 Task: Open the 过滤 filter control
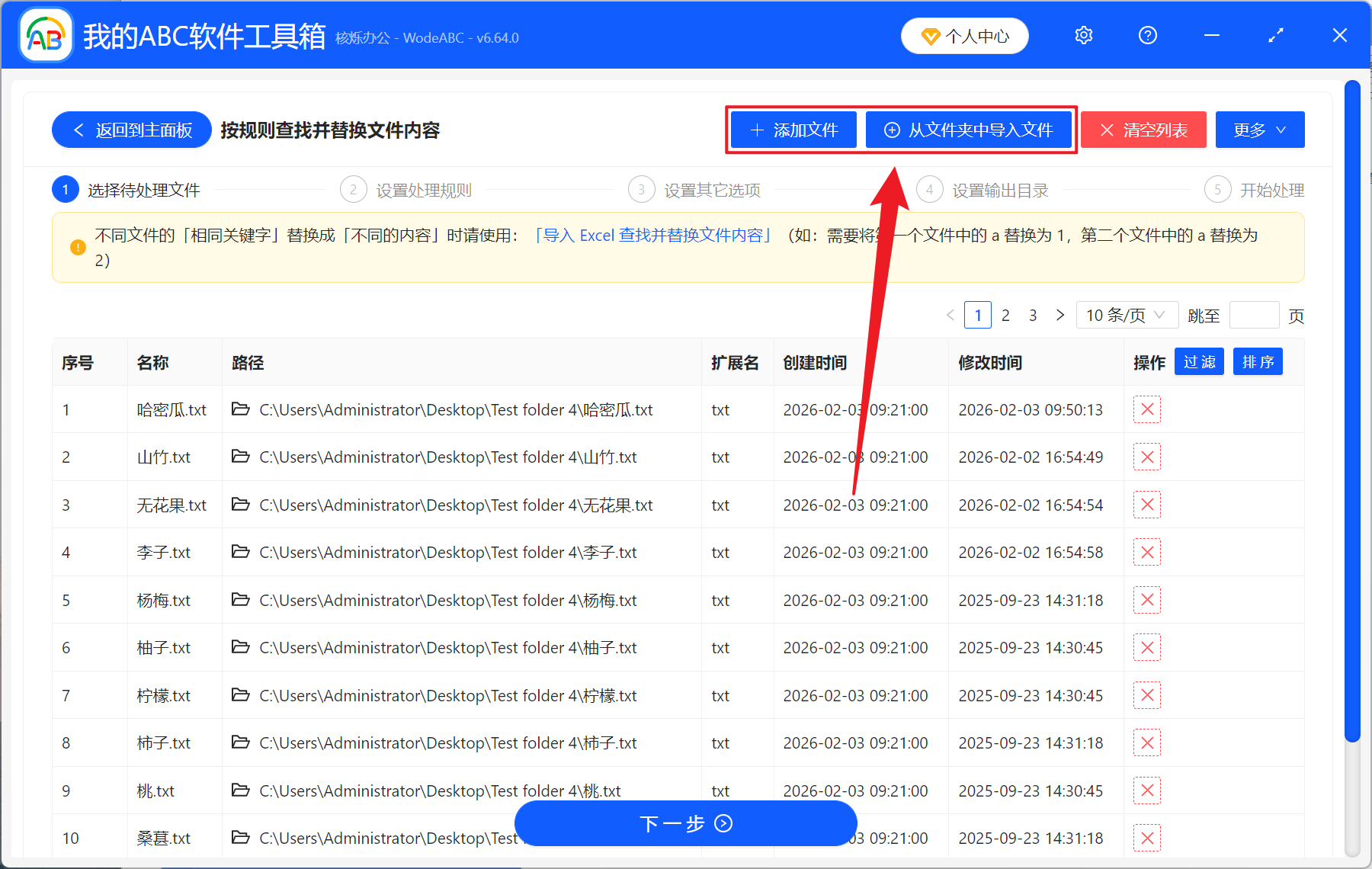tap(1198, 361)
